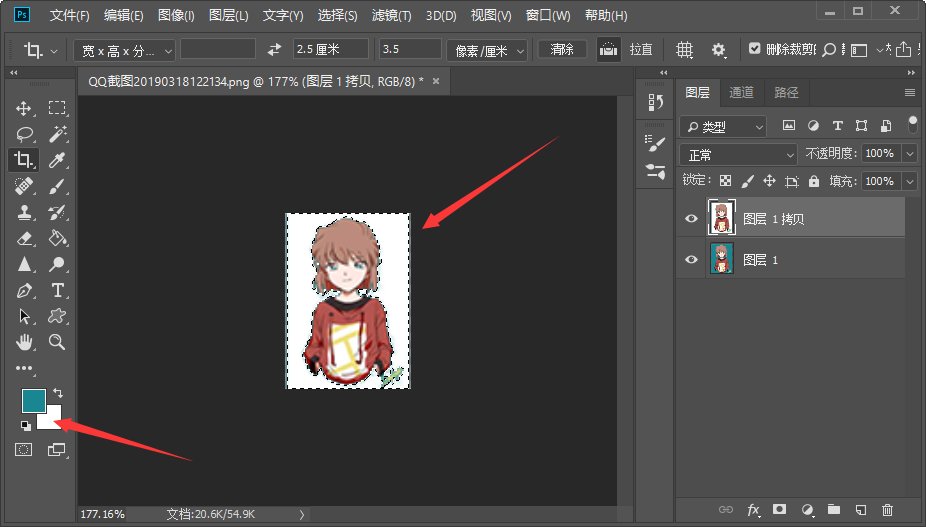Open the foreground teal color swatch
This screenshot has height=527, width=926.
(34, 400)
